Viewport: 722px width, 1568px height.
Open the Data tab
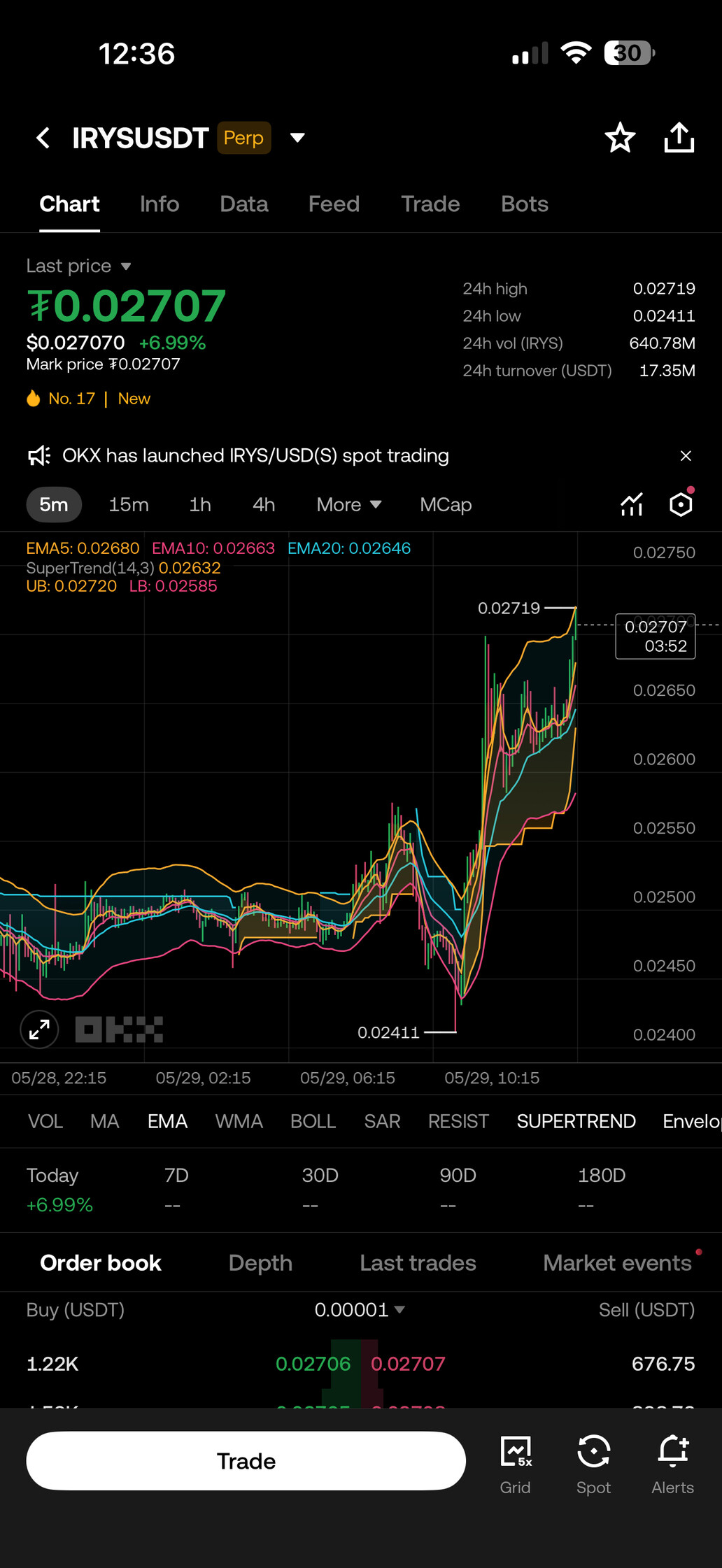tap(244, 204)
